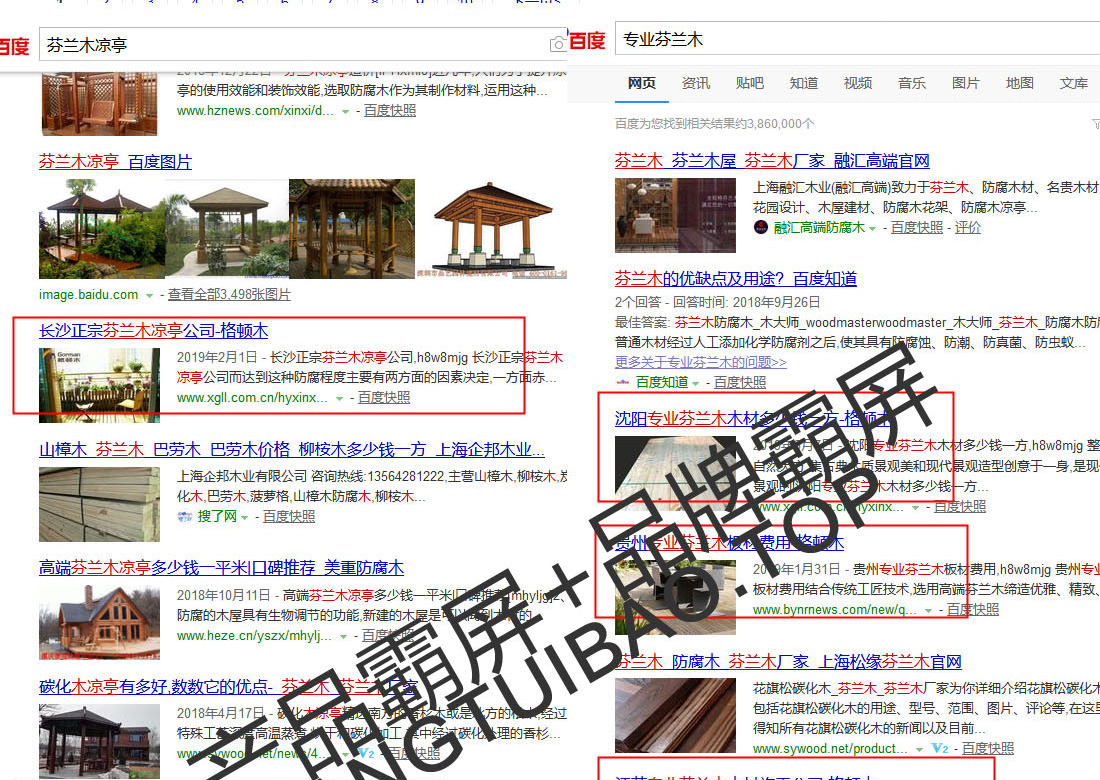Screen dimensions: 1100x780
Task: Open 百度快照 for www.bynrnews.com result
Action: (973, 609)
